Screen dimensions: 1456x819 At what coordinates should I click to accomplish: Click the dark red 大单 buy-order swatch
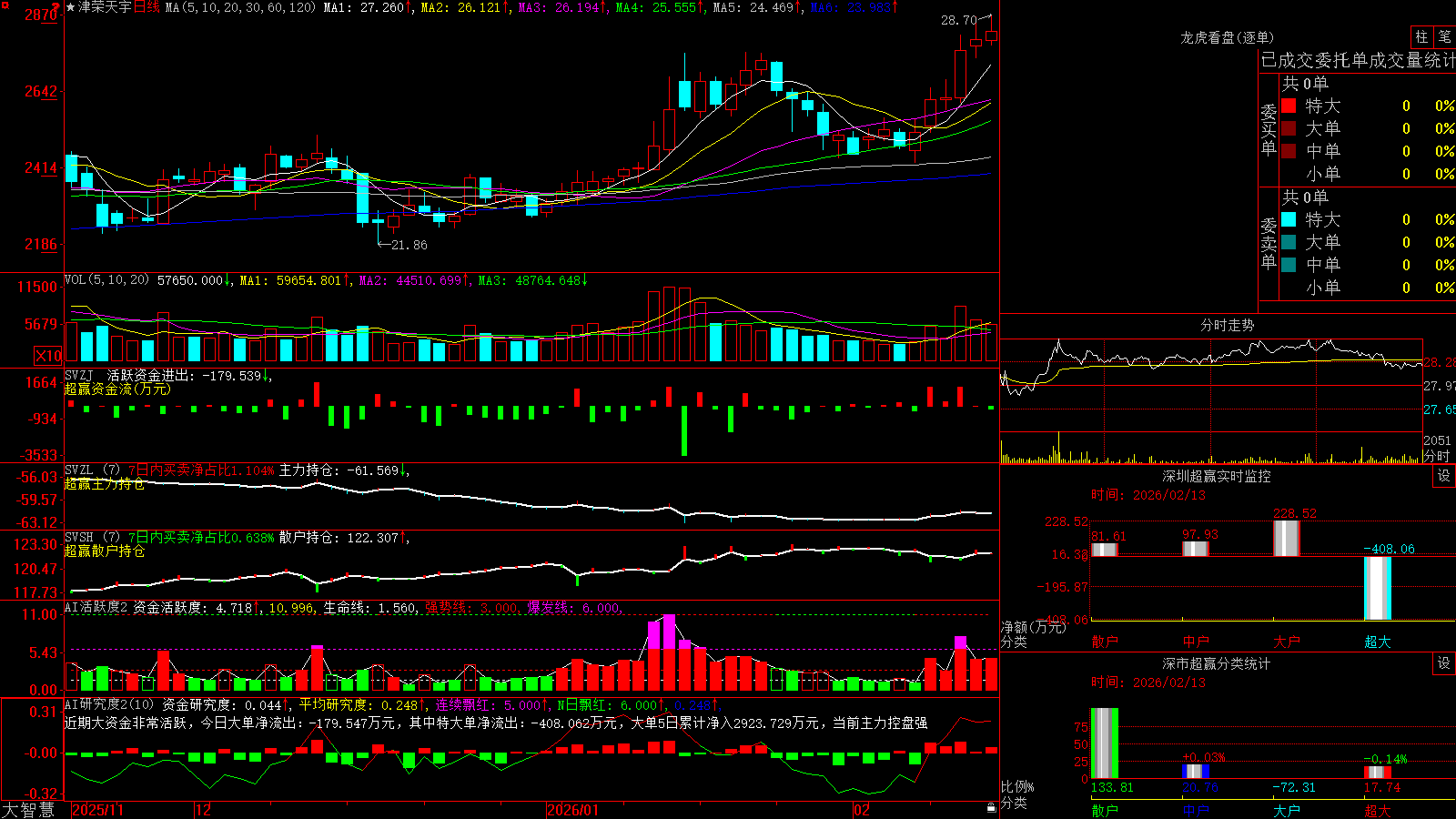(1289, 128)
